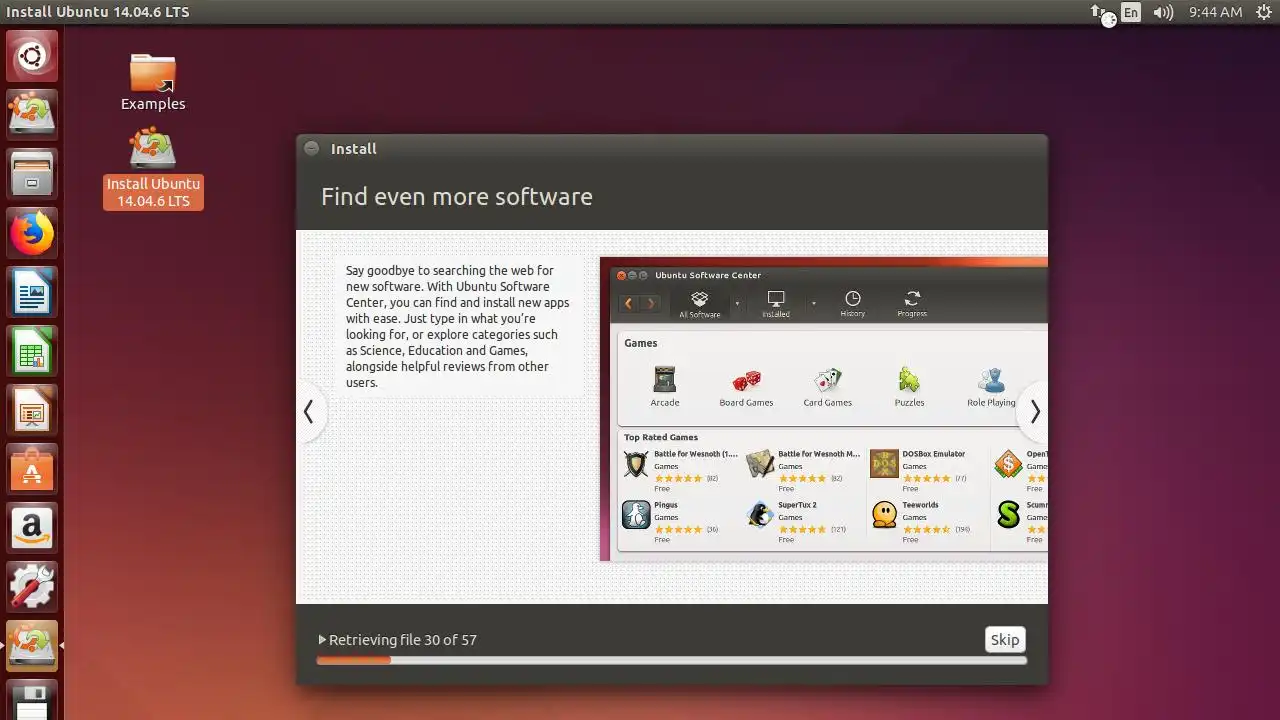Screen dimensions: 1280x720
Task: Click back arrow in Software Center image
Action: [629, 303]
